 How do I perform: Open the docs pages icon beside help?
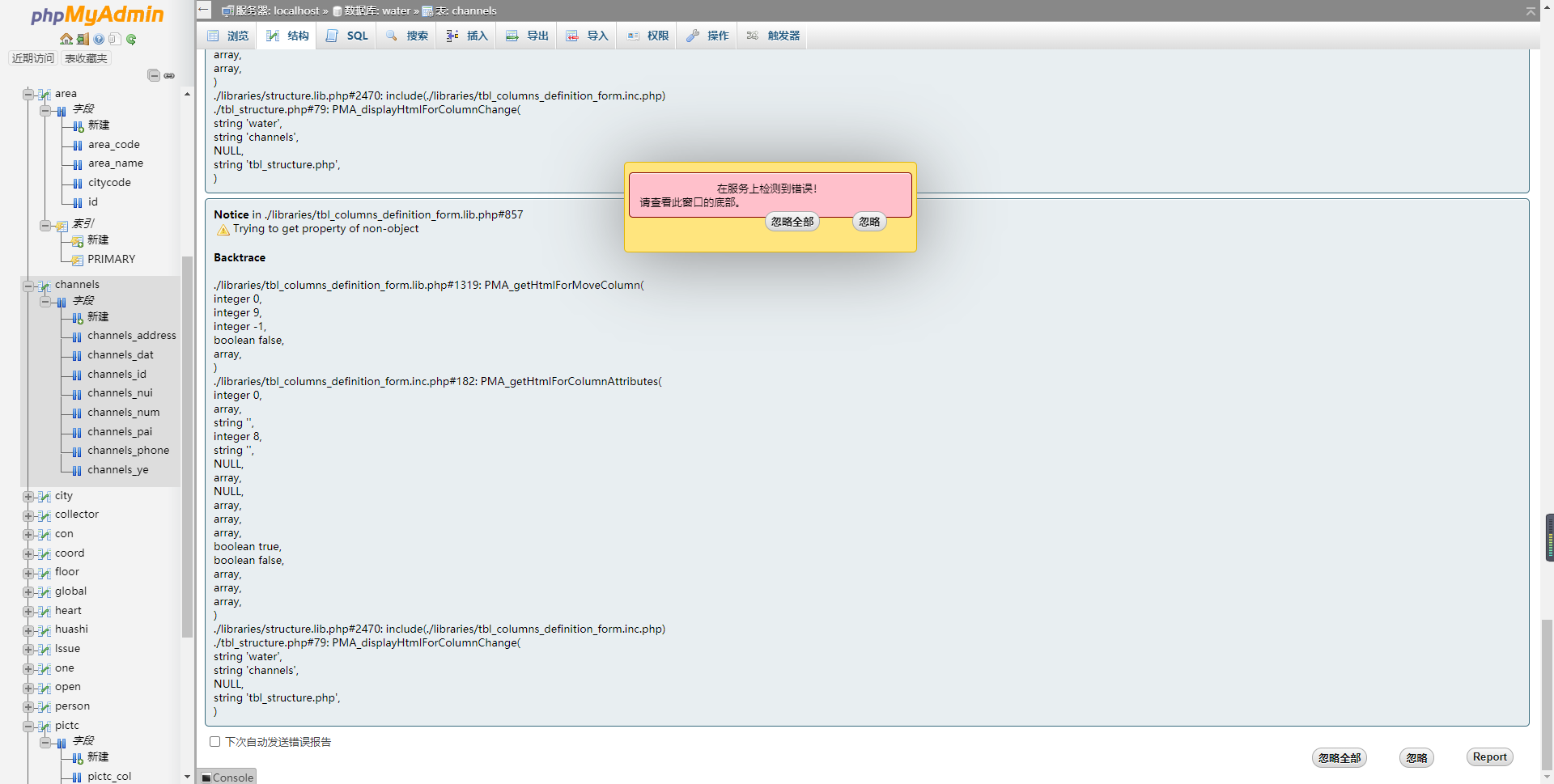coord(115,39)
